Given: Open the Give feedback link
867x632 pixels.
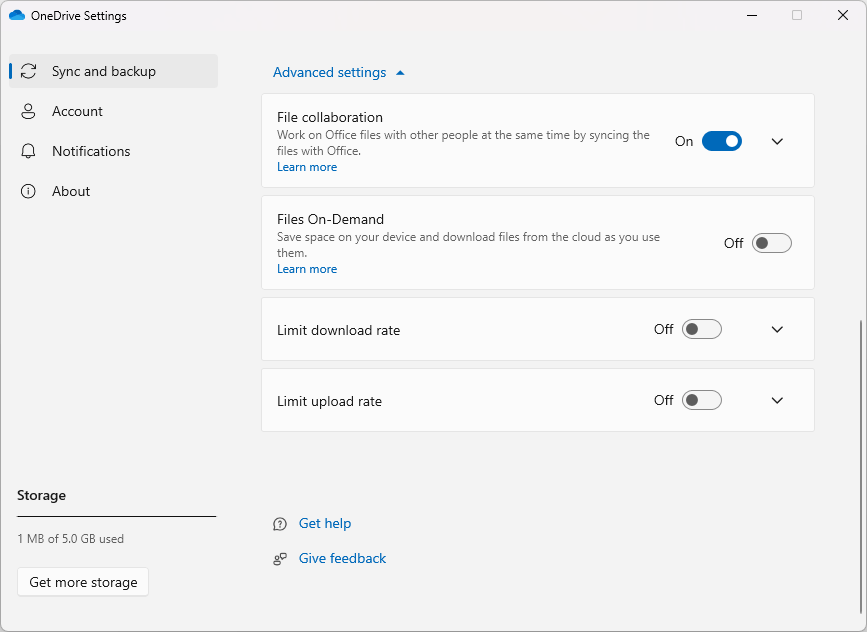Looking at the screenshot, I should point(342,558).
